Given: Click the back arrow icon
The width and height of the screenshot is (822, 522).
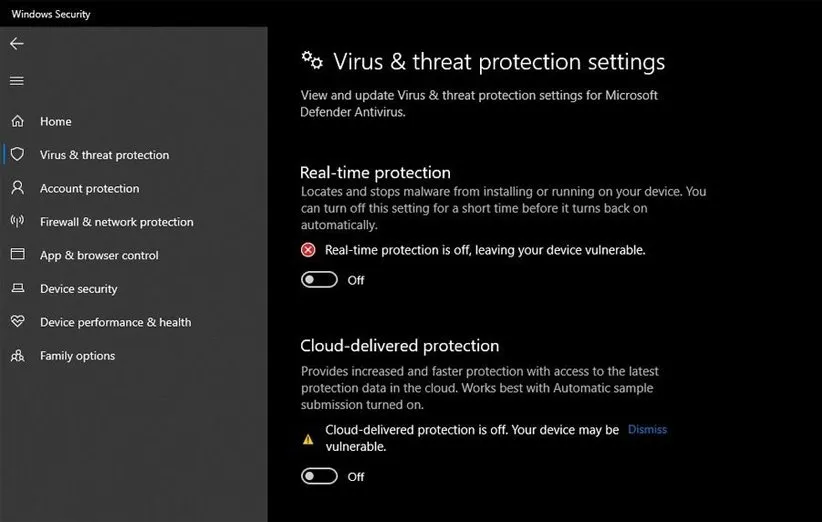Looking at the screenshot, I should tap(17, 44).
